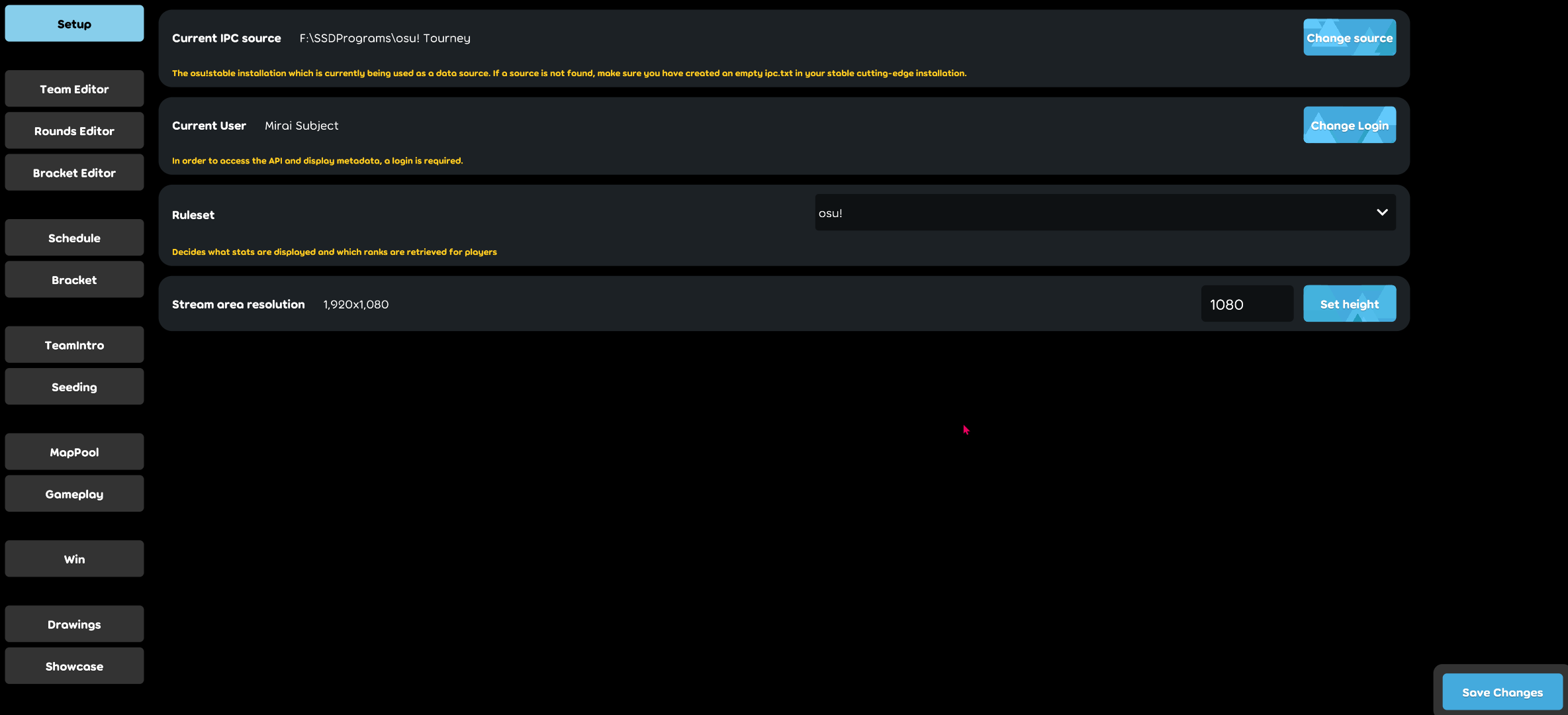The height and width of the screenshot is (715, 1568).
Task: Navigate to Showcase section
Action: click(x=74, y=665)
